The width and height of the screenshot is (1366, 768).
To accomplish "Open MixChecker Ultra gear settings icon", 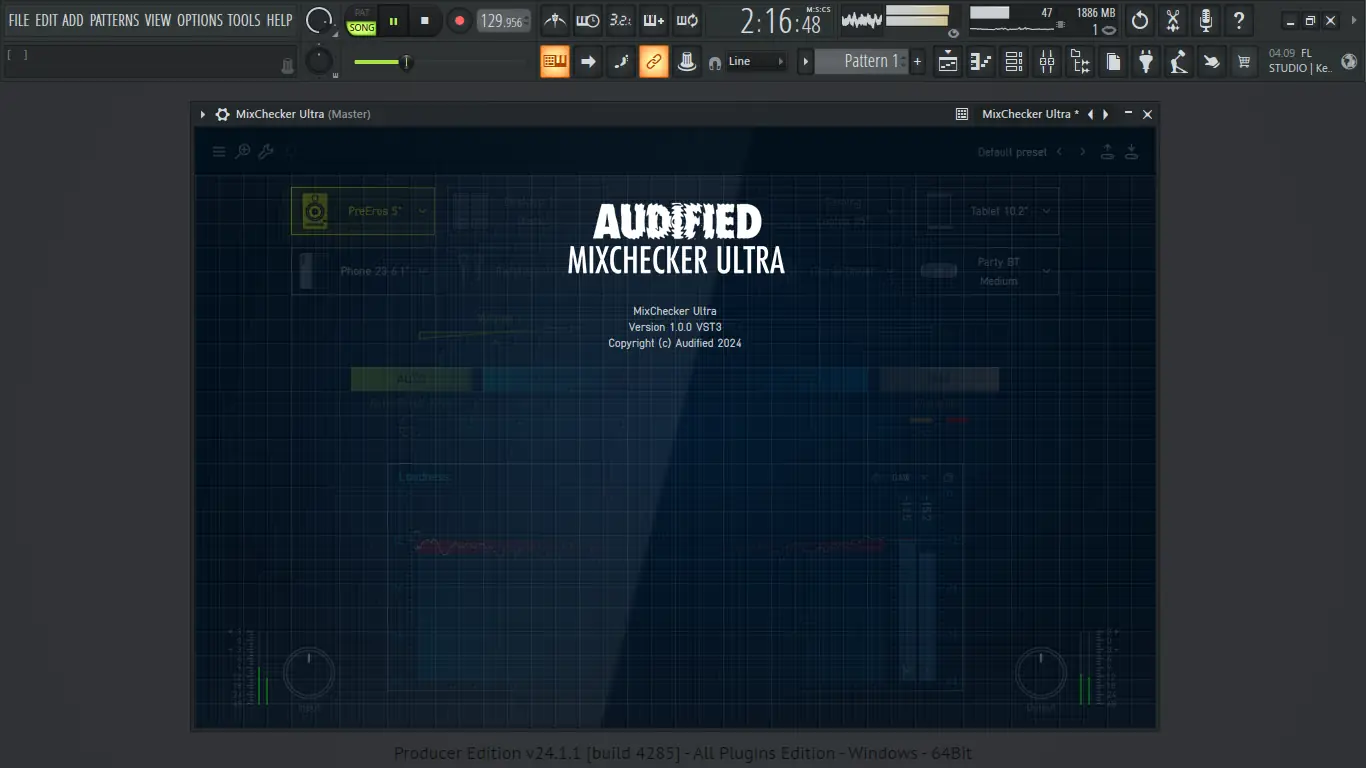I will tap(222, 114).
